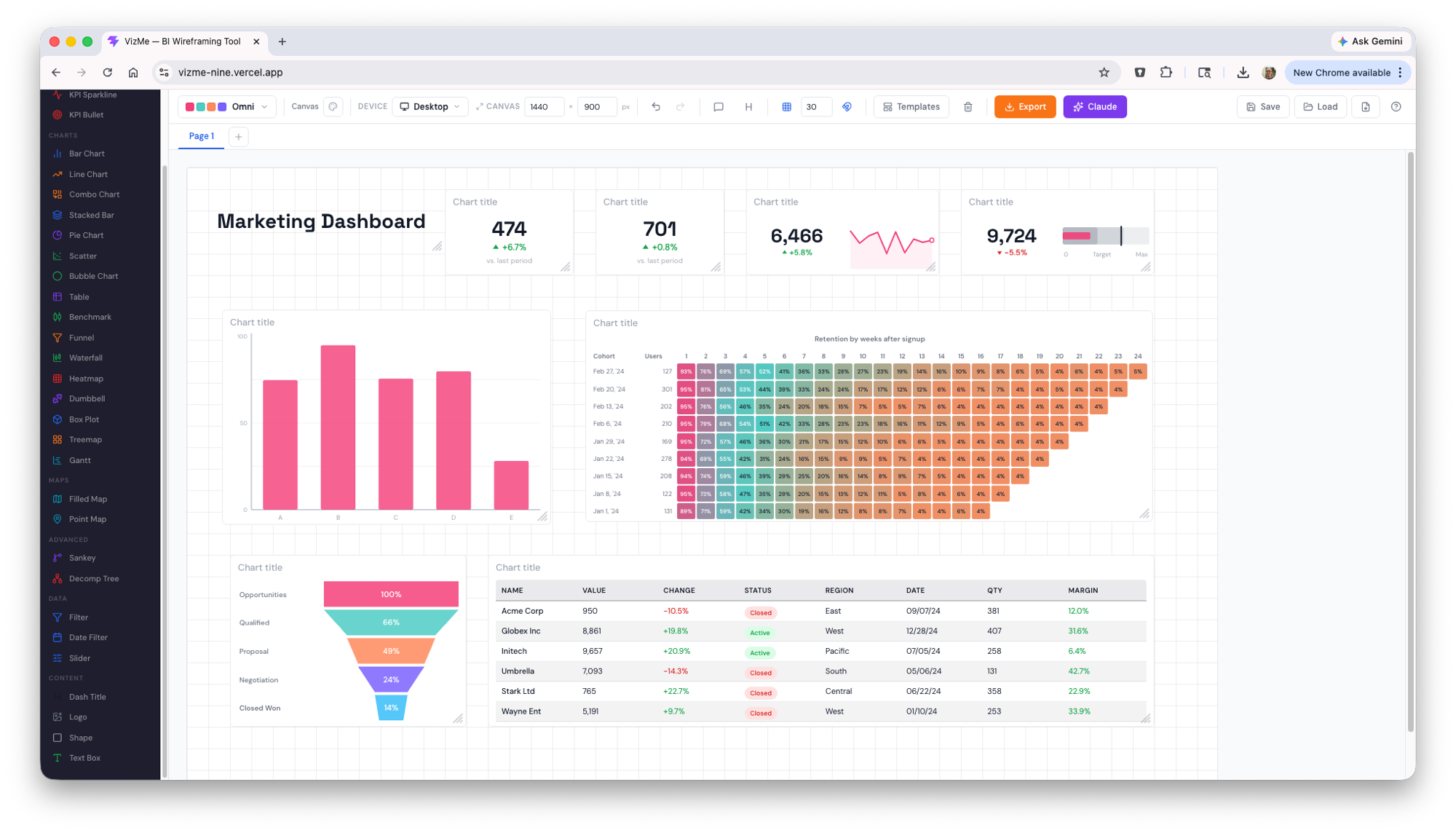This screenshot has width=1456, height=833.
Task: Choose the Stacked Bar item
Action: click(91, 215)
